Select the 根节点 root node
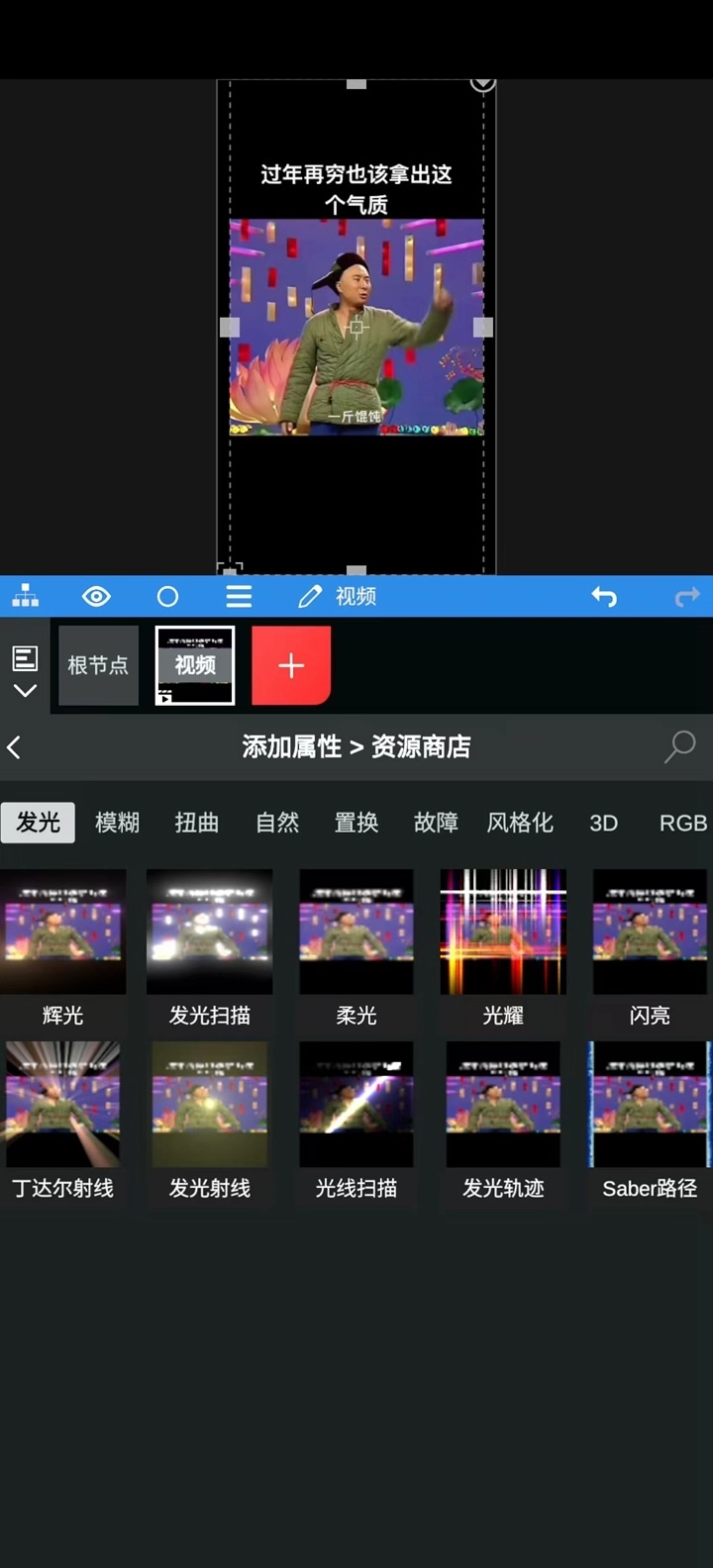 pyautogui.click(x=98, y=665)
